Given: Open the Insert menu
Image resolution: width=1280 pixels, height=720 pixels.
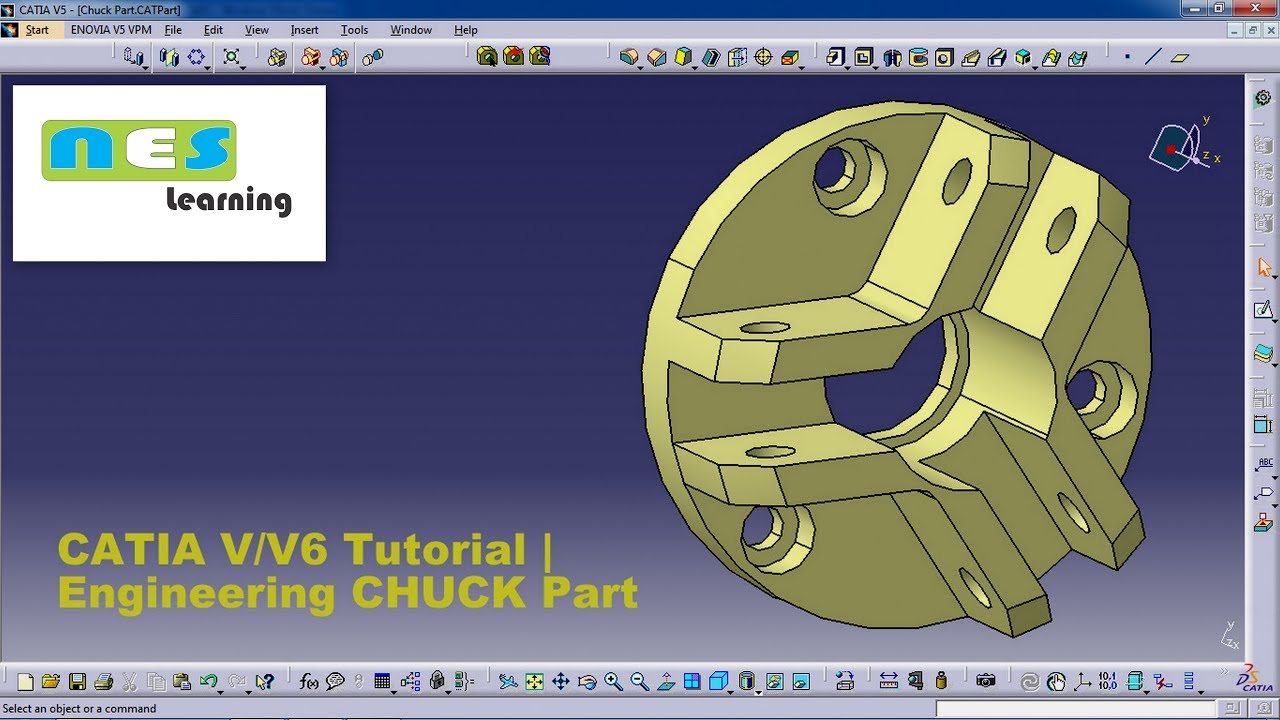Looking at the screenshot, I should pos(304,30).
